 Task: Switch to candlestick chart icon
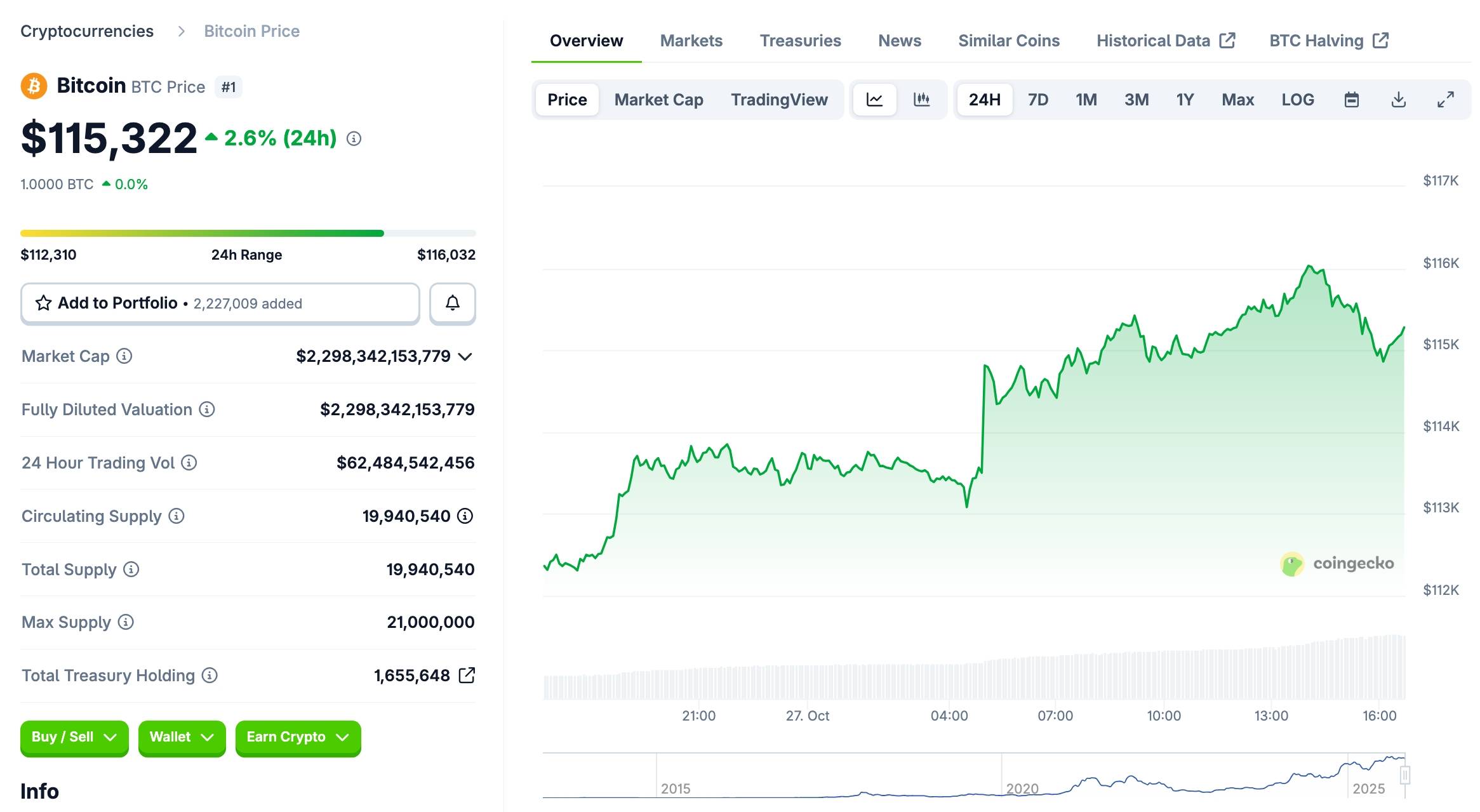(x=921, y=100)
